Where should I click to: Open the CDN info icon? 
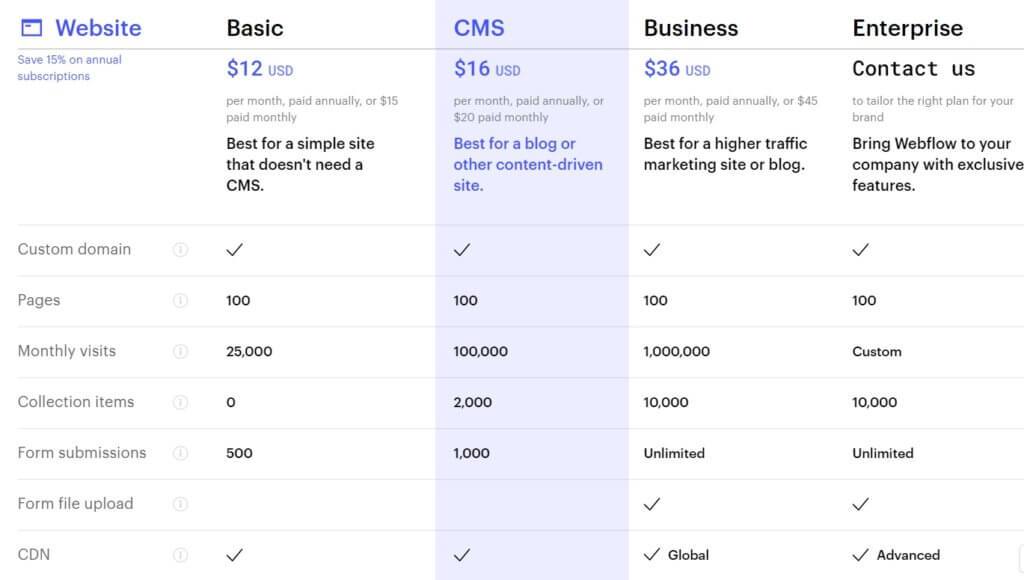click(x=180, y=555)
